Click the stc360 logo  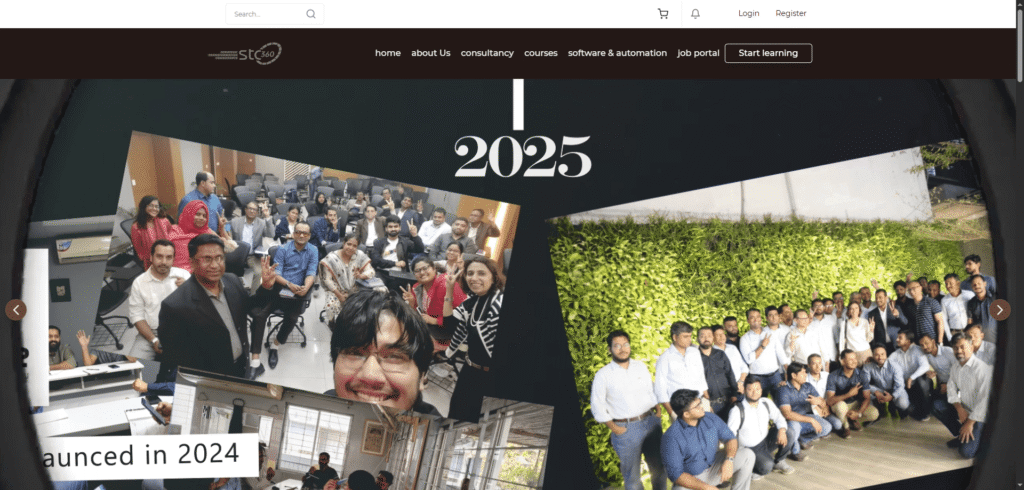point(245,54)
